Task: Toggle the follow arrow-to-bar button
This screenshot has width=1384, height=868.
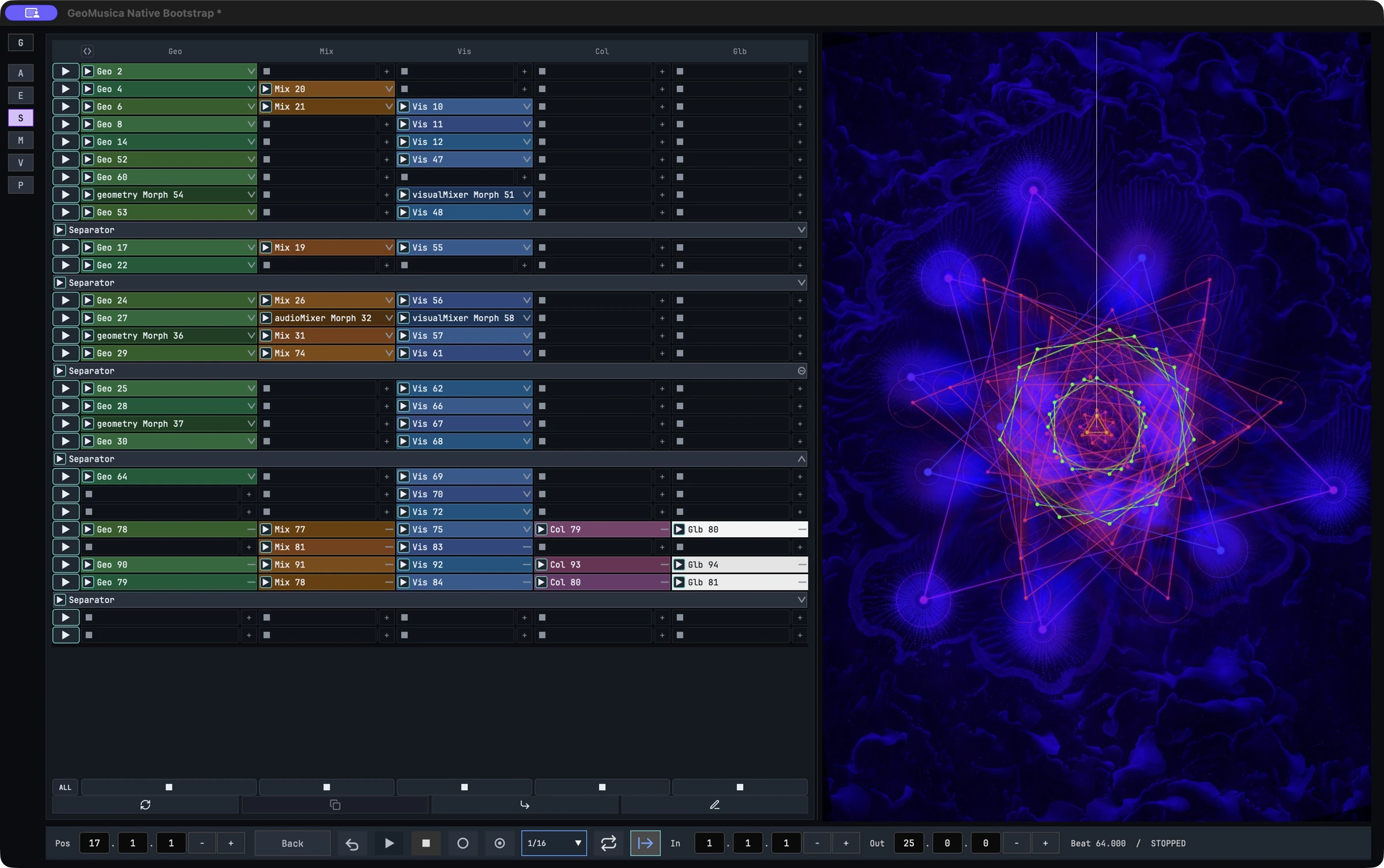Action: pyautogui.click(x=645, y=843)
